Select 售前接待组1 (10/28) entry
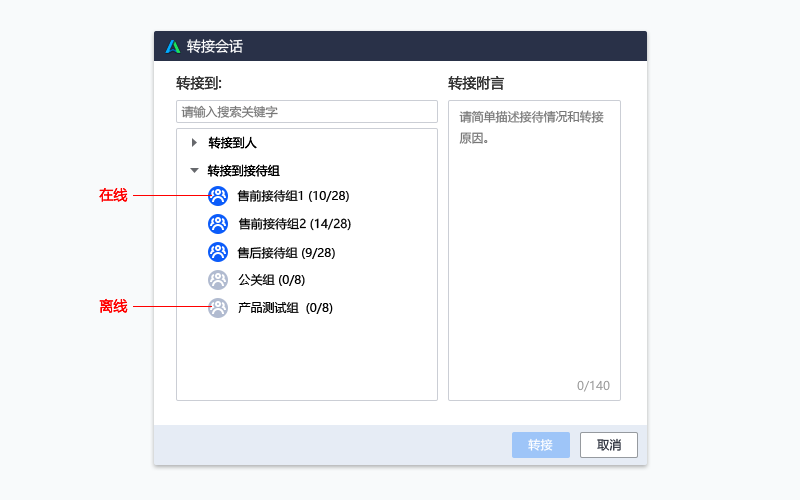The image size is (800, 500). 293,195
